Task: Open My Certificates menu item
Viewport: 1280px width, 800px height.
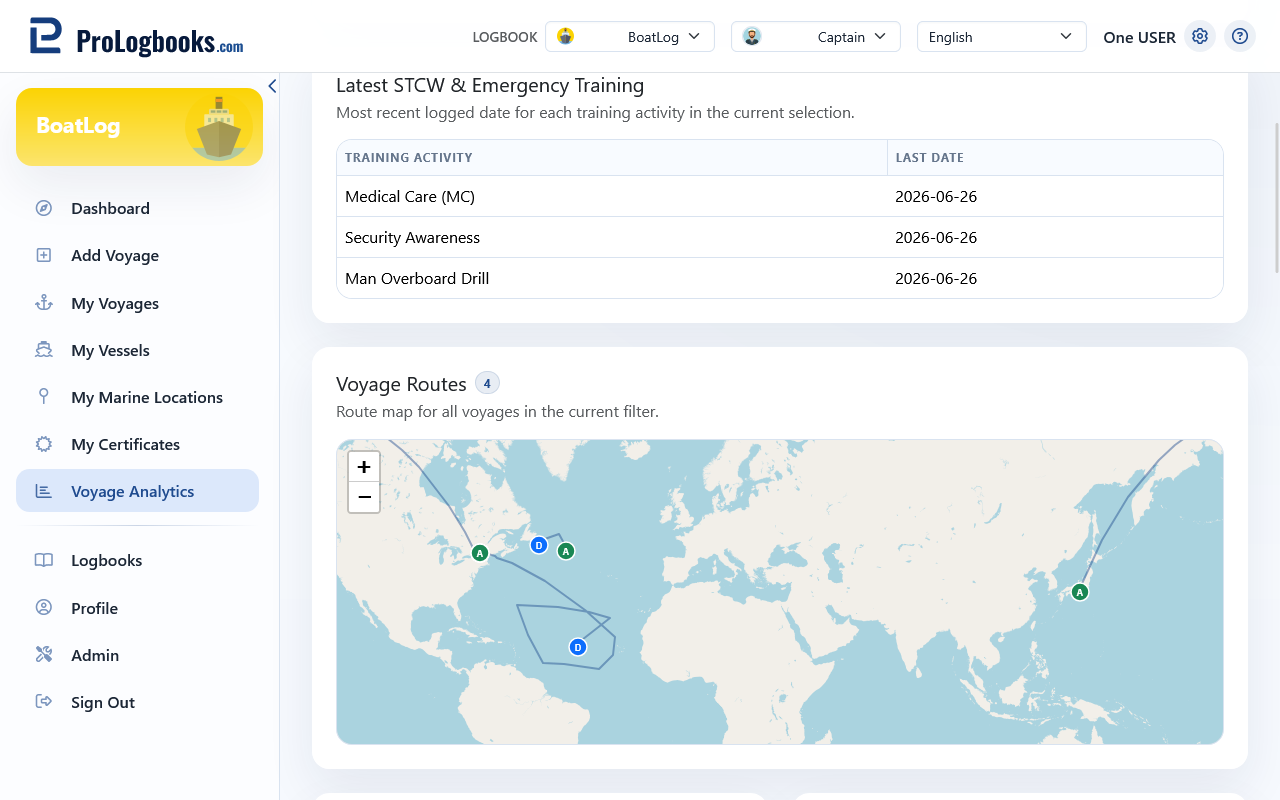Action: pyautogui.click(x=137, y=444)
